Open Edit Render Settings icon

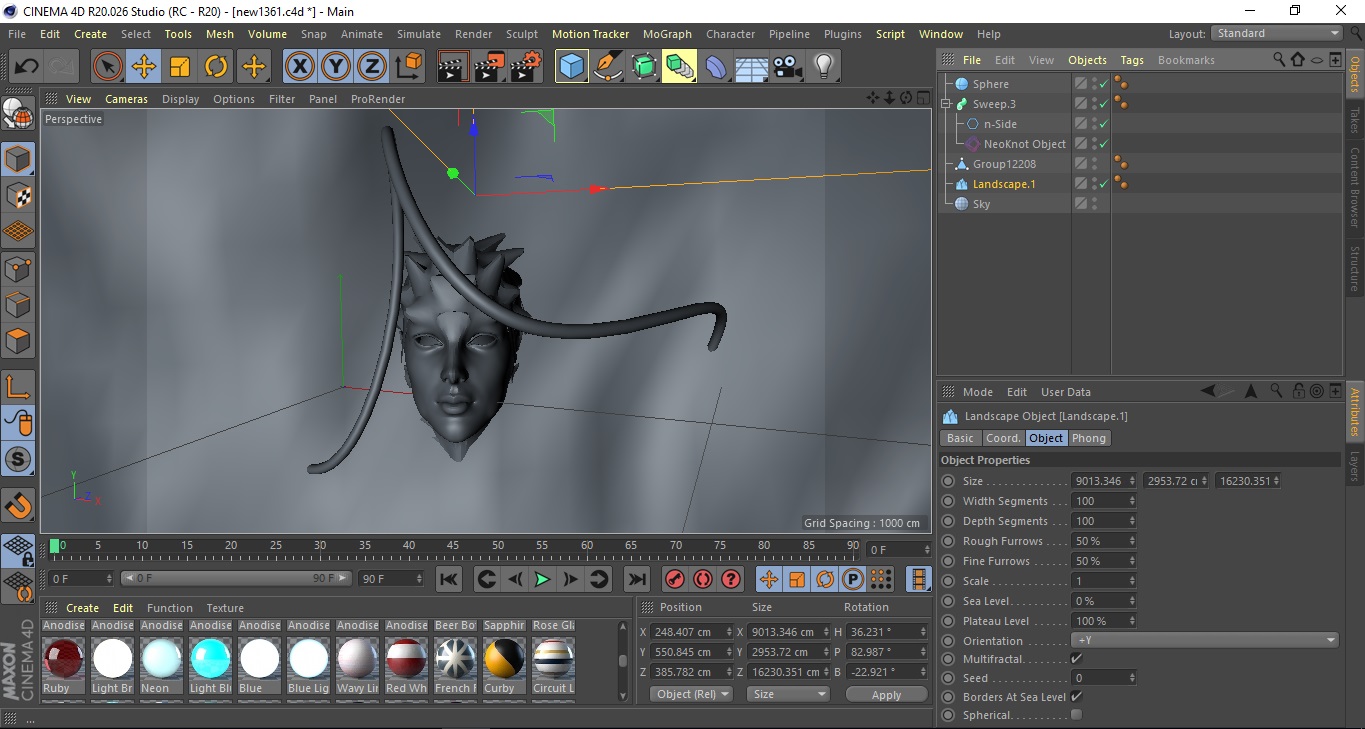[x=526, y=67]
